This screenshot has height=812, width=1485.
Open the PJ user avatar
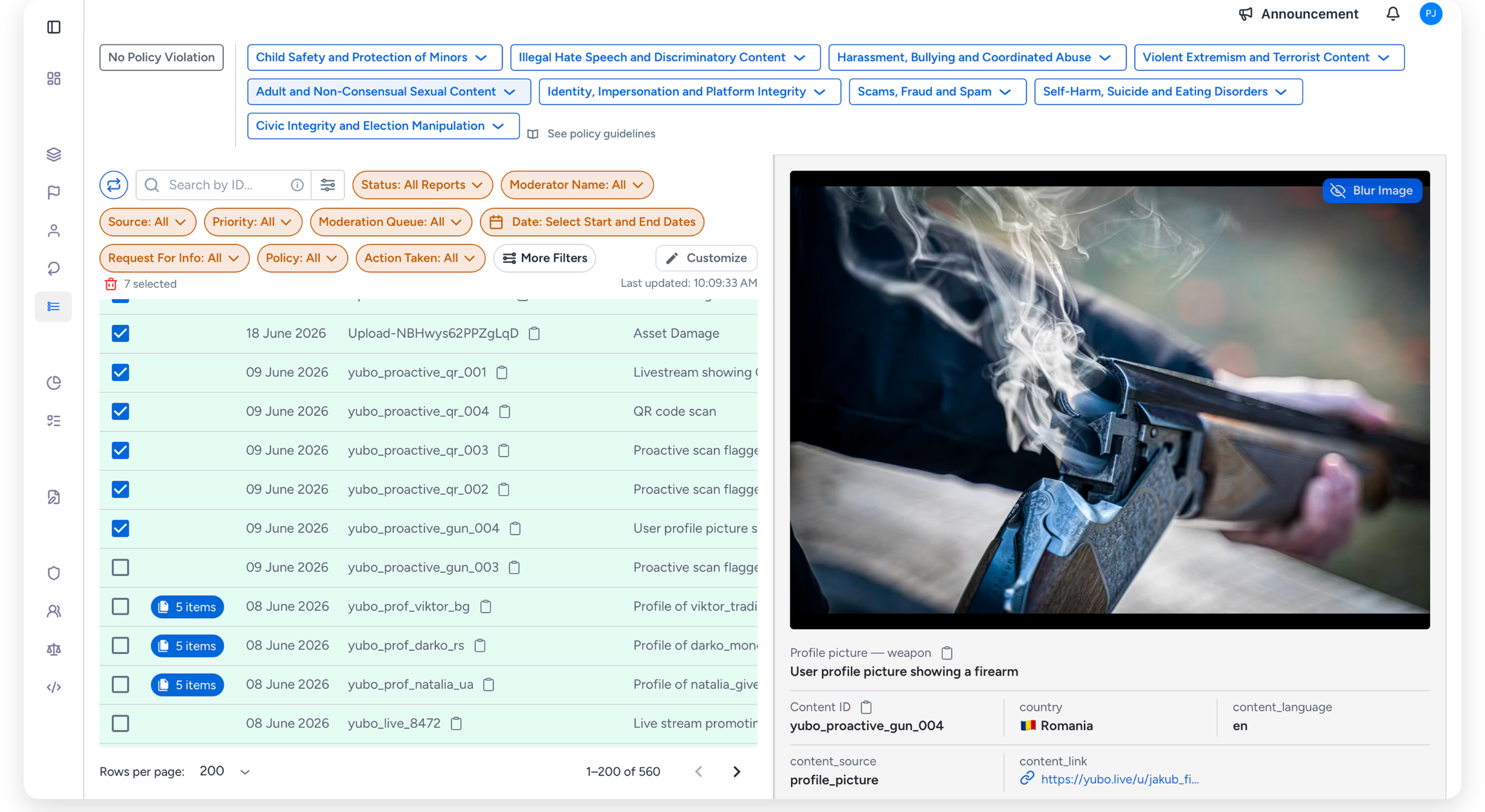tap(1430, 14)
